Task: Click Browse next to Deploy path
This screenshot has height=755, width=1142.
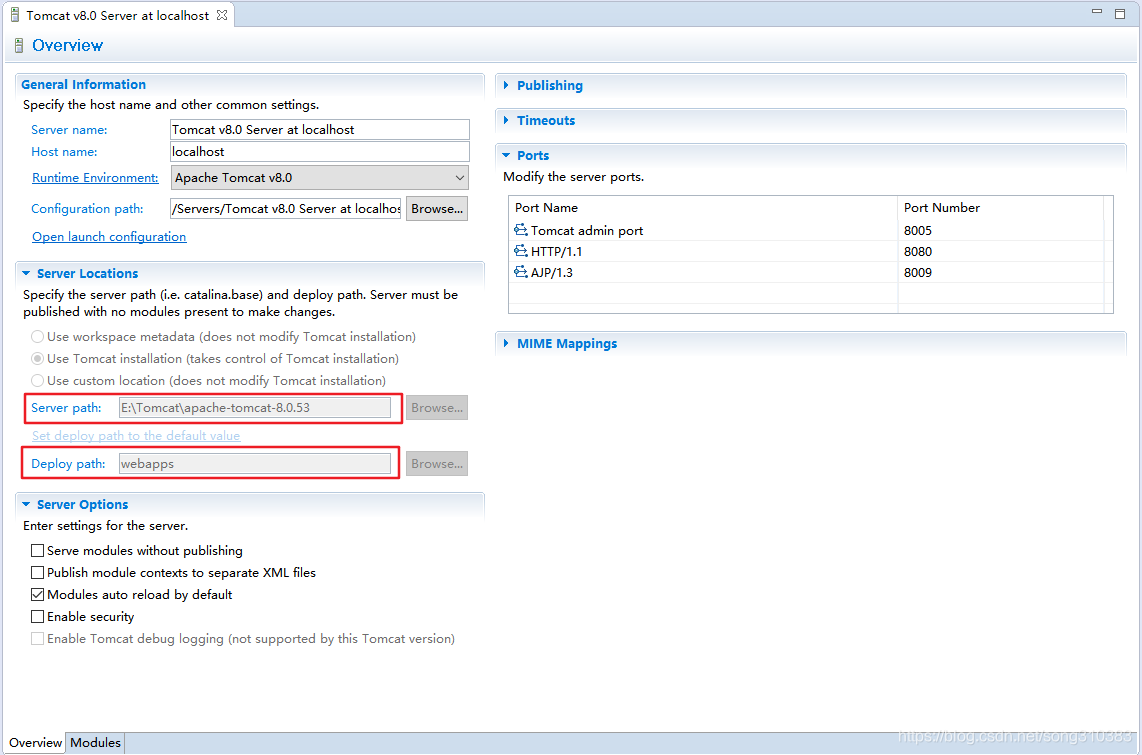Action: coord(436,464)
